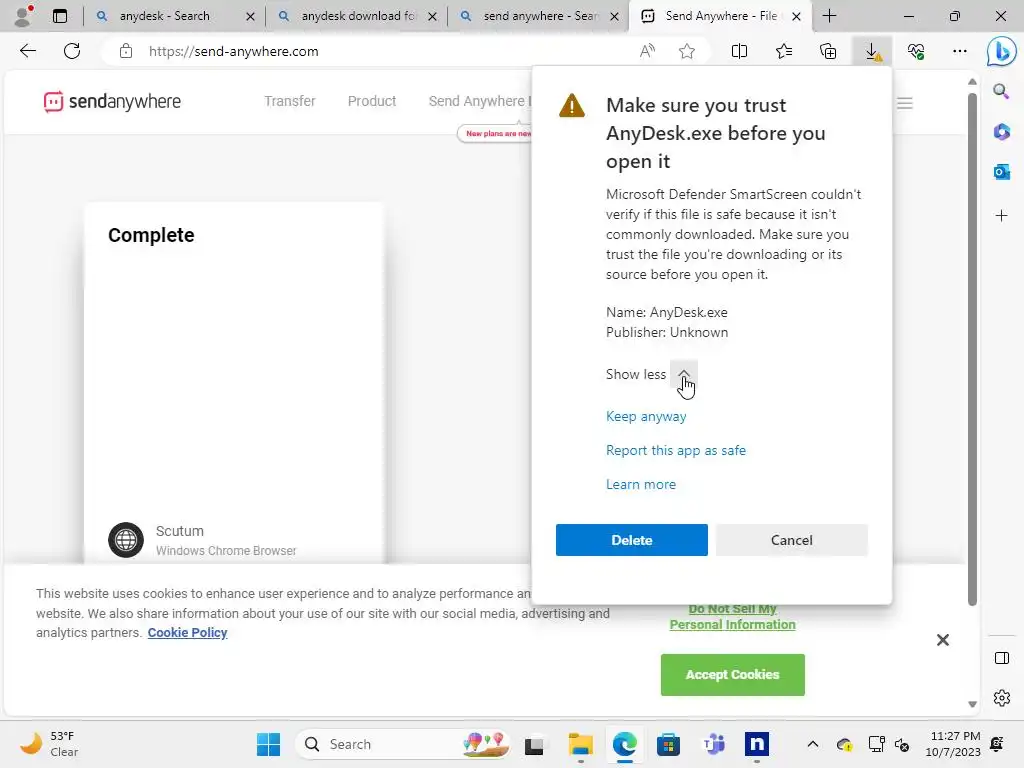Open File Explorer from taskbar
This screenshot has width=1024, height=768.
580,744
